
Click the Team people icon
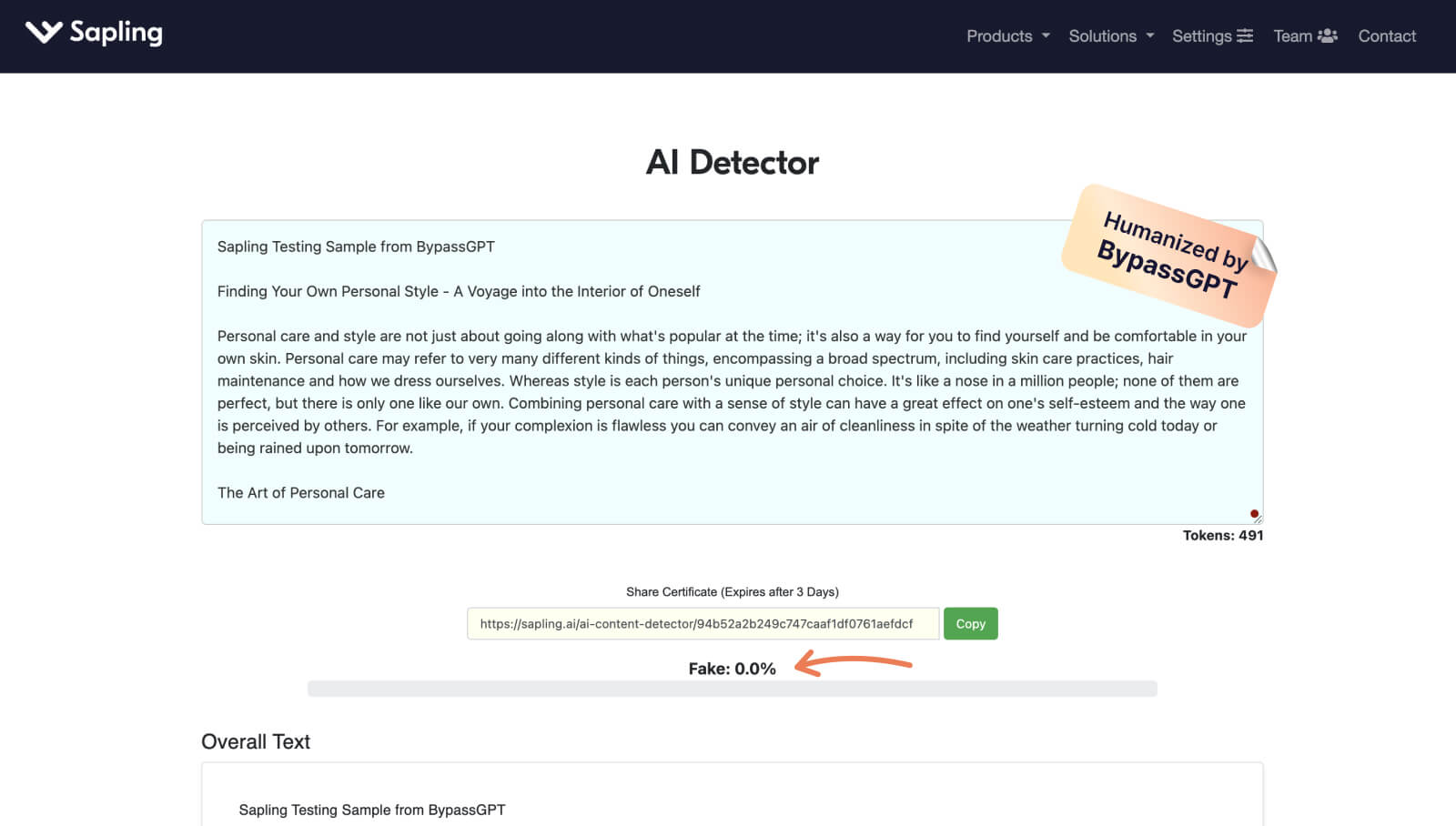pyautogui.click(x=1328, y=35)
